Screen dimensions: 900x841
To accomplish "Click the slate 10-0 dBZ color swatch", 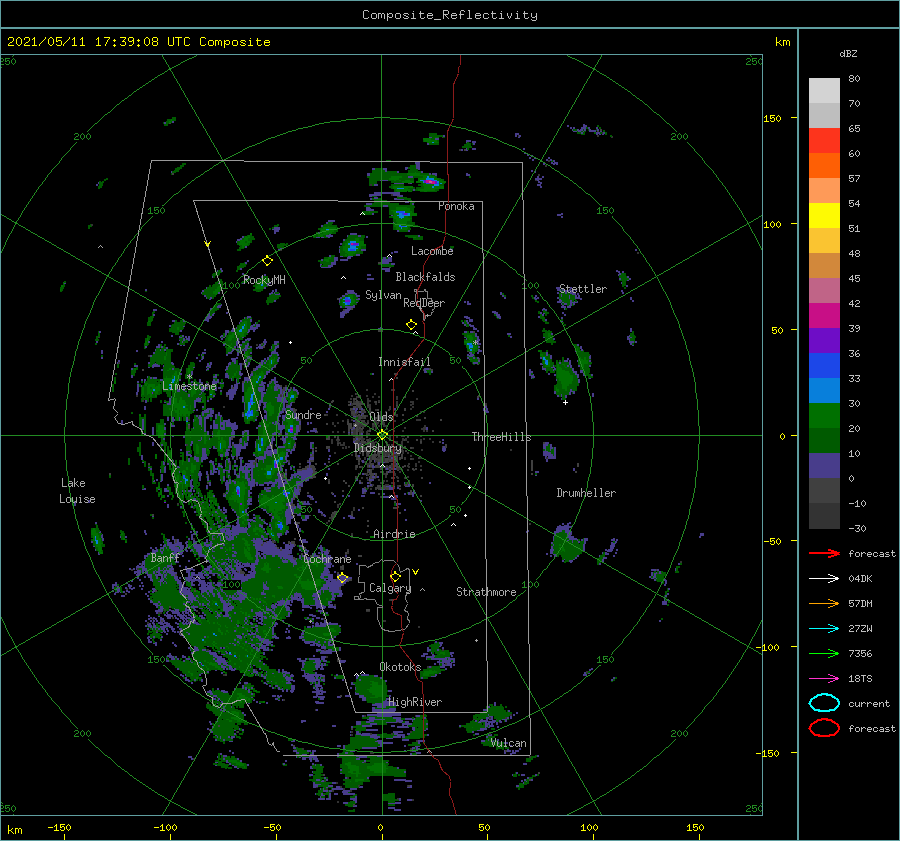I will [x=824, y=466].
